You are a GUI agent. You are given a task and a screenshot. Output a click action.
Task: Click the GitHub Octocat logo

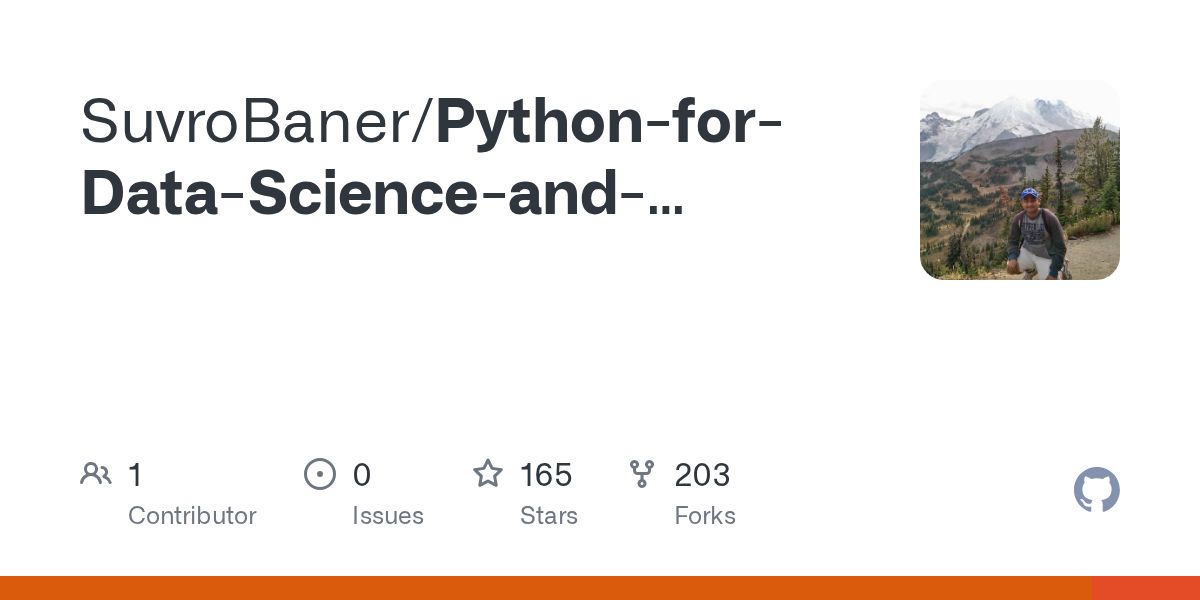click(x=1096, y=490)
